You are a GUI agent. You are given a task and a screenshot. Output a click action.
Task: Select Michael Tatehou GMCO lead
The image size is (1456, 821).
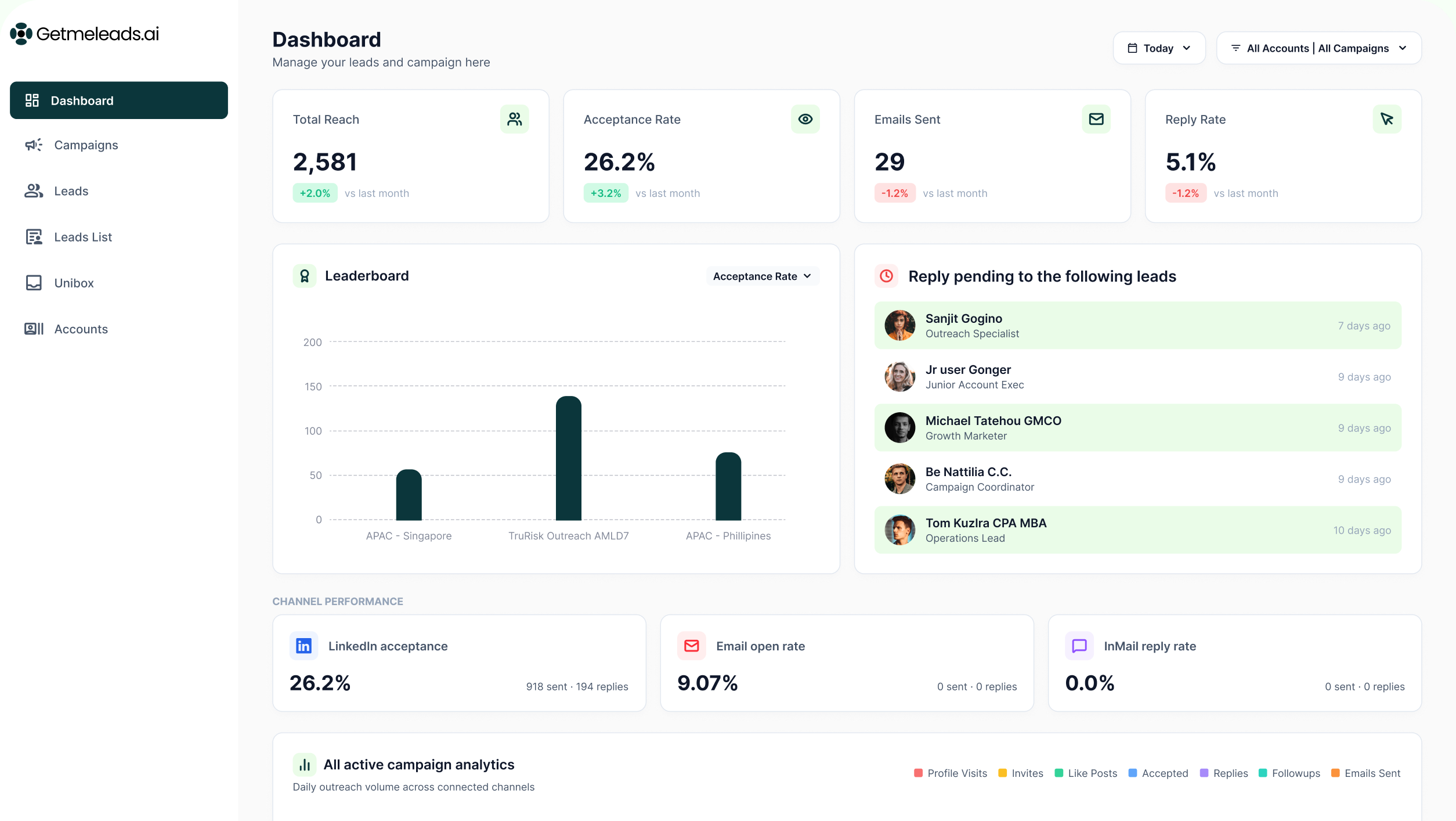pyautogui.click(x=1137, y=427)
